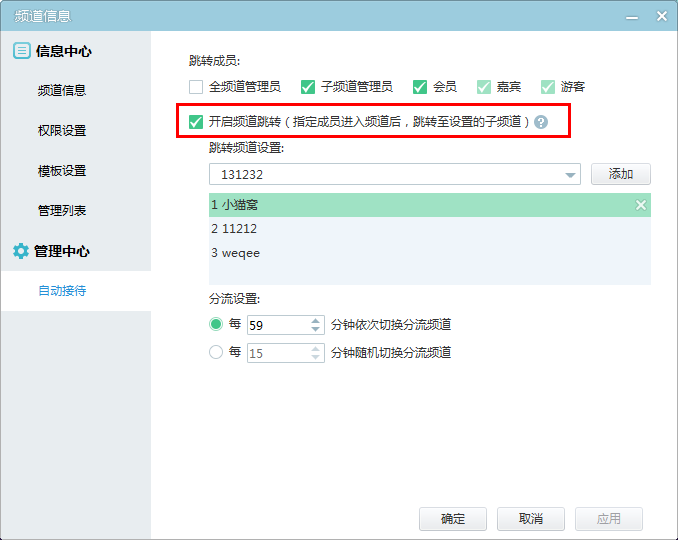Toggle the 嘉宾 checkbox
Screen dimensions: 678x540
484,87
